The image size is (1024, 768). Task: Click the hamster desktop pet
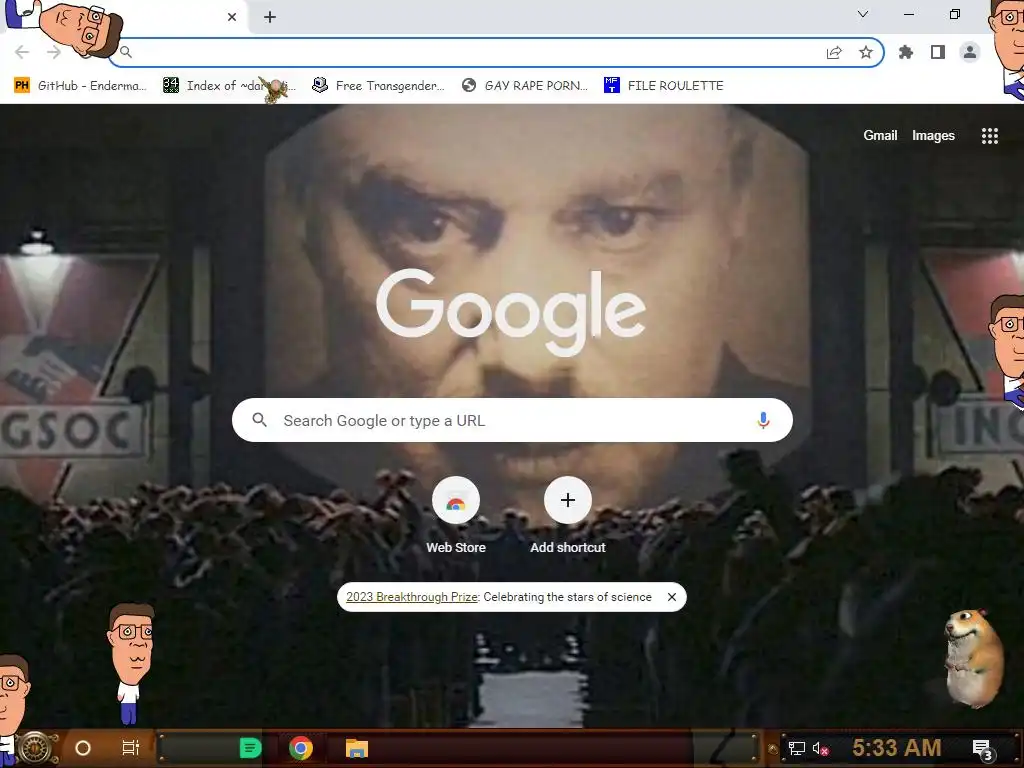(x=973, y=658)
